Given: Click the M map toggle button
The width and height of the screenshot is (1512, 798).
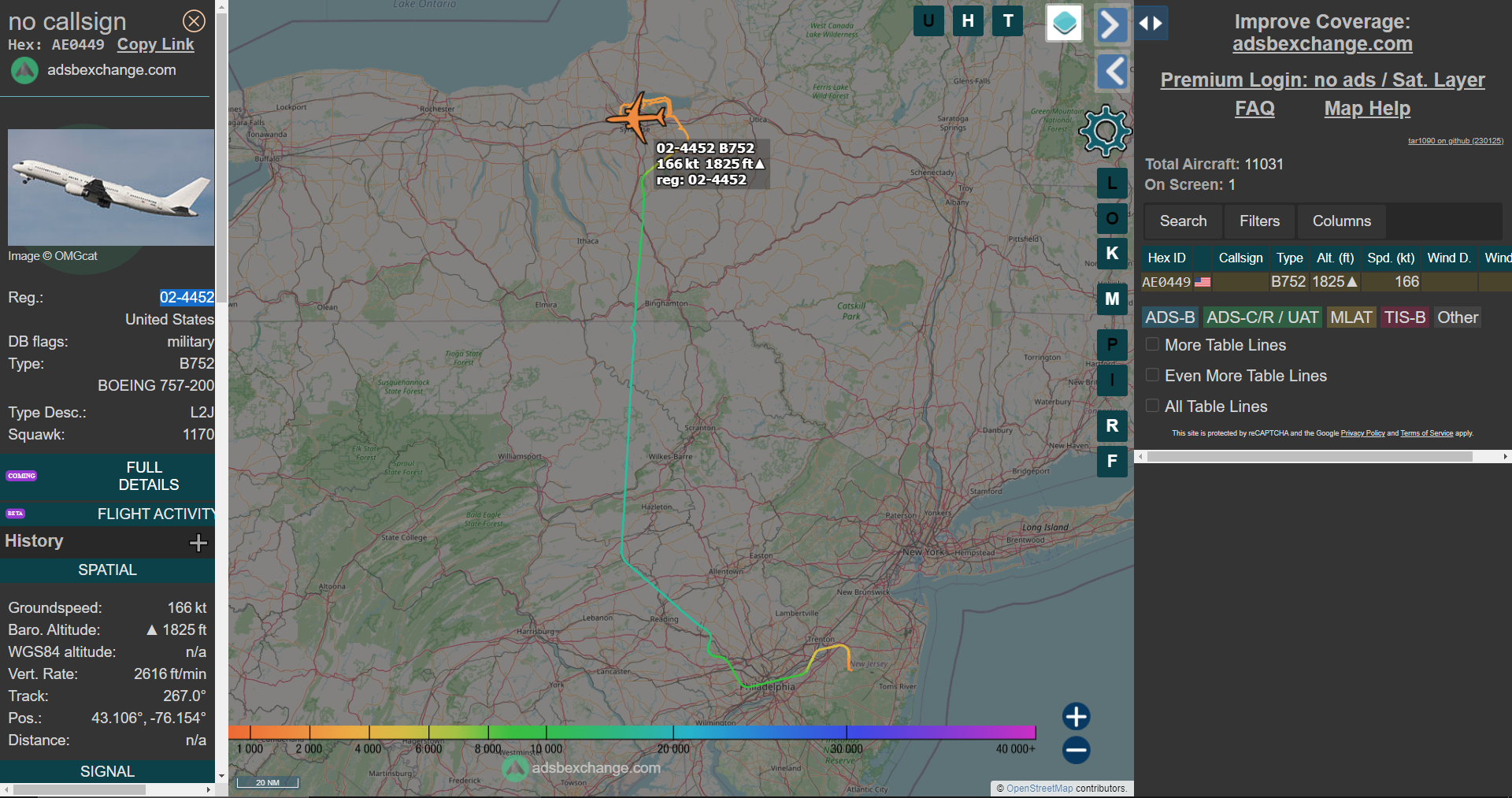Looking at the screenshot, I should [1112, 299].
